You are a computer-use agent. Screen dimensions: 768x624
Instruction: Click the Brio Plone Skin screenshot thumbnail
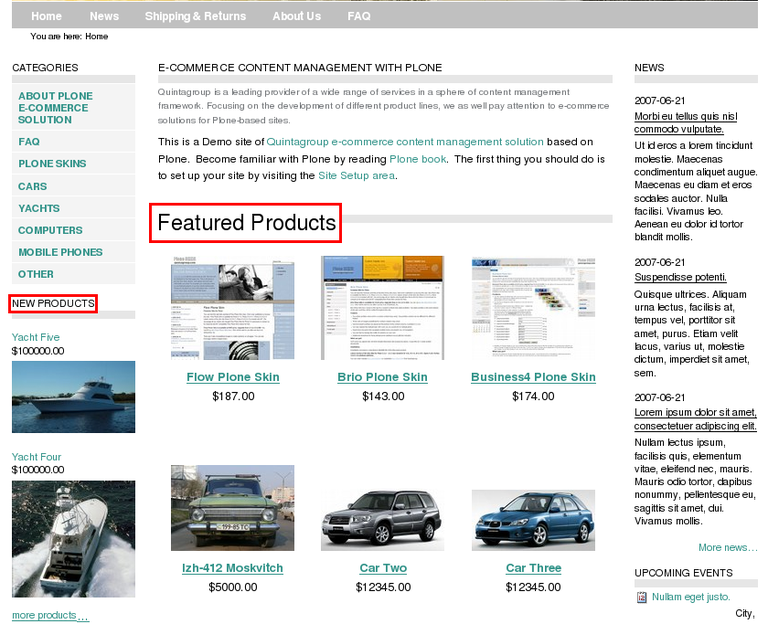383,308
